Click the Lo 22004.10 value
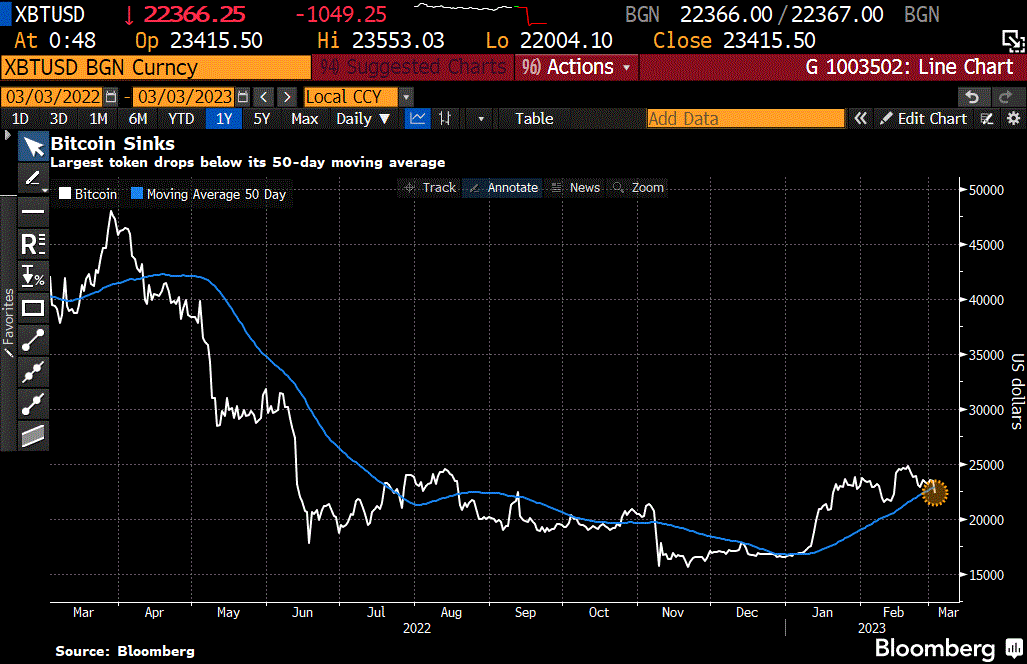The width and height of the screenshot is (1027, 664). click(x=567, y=41)
